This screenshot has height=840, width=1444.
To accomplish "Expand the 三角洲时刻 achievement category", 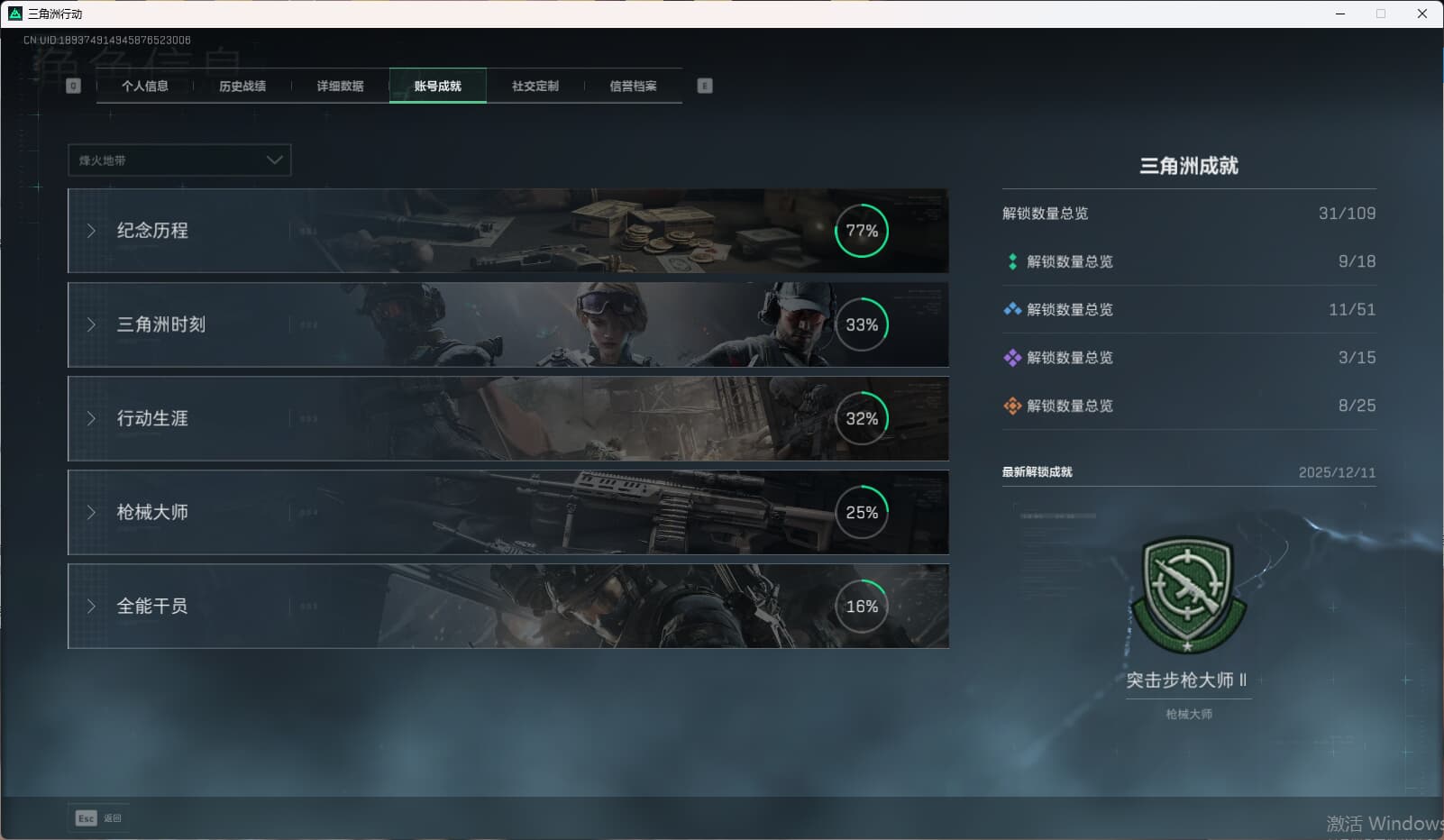I will pyautogui.click(x=160, y=324).
